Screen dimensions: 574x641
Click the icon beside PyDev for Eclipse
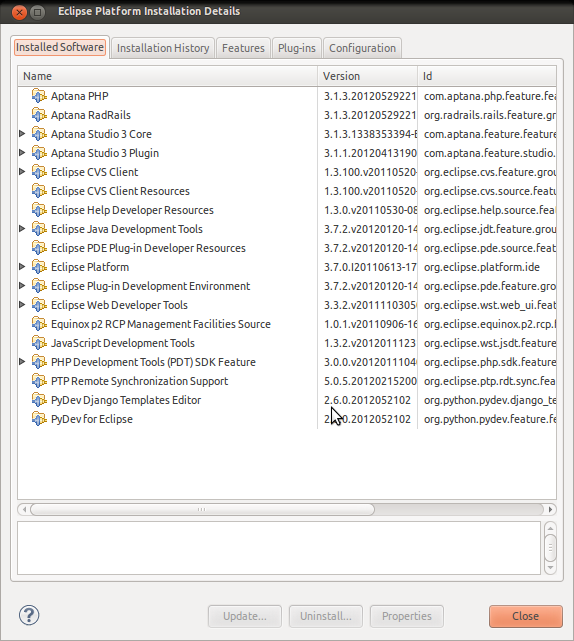click(x=39, y=419)
